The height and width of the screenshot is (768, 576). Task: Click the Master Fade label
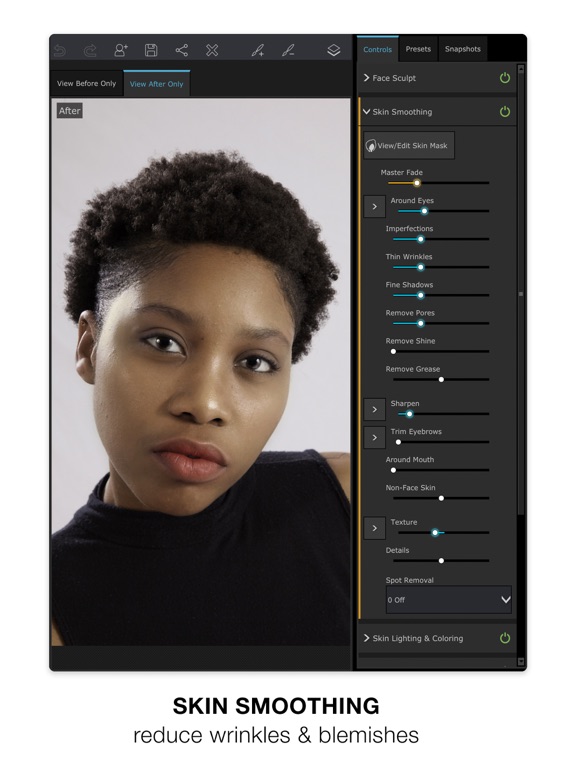click(x=402, y=172)
